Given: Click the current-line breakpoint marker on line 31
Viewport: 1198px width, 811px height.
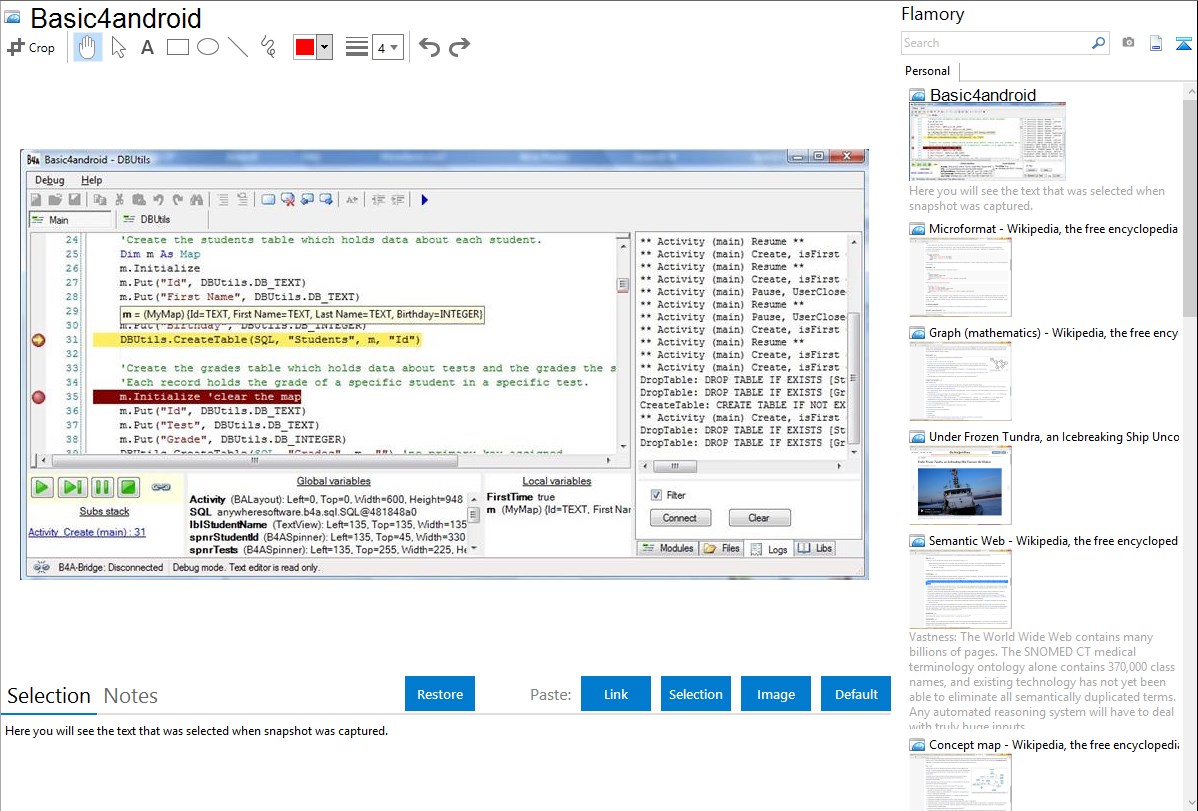Looking at the screenshot, I should (39, 340).
